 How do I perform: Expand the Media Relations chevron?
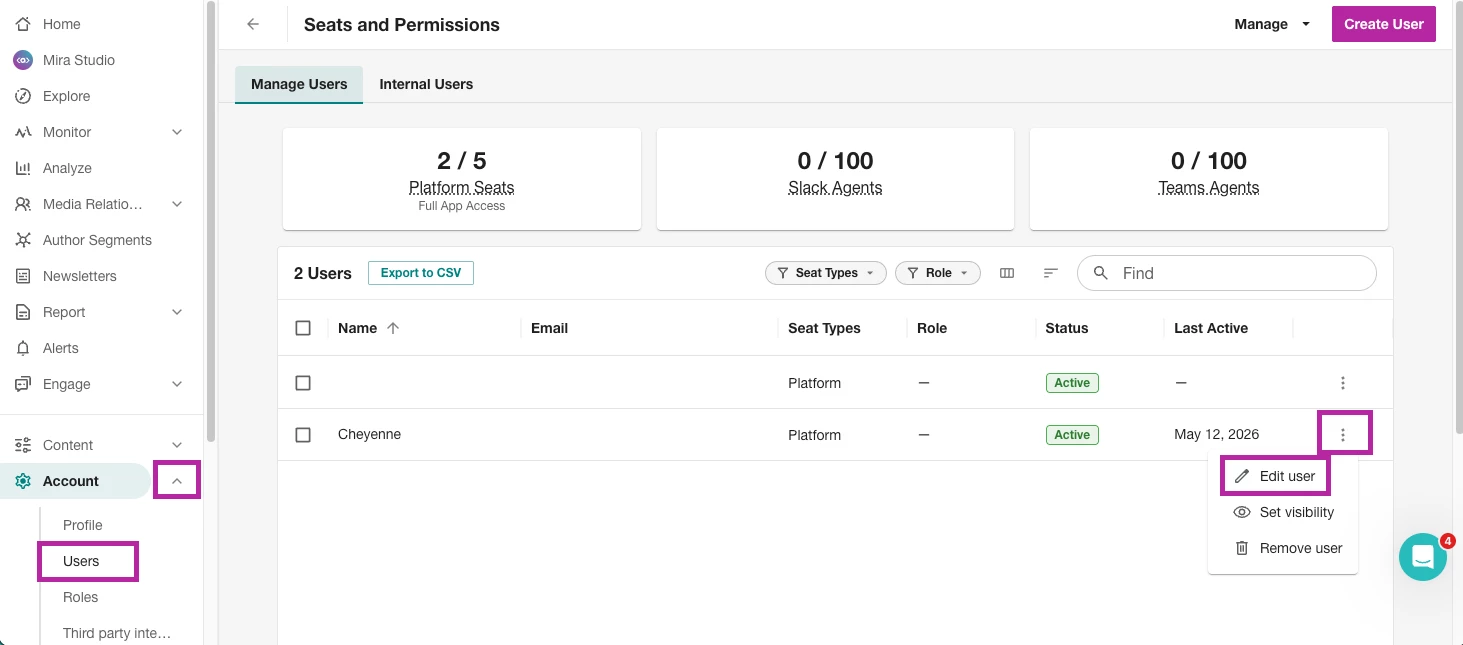point(177,204)
